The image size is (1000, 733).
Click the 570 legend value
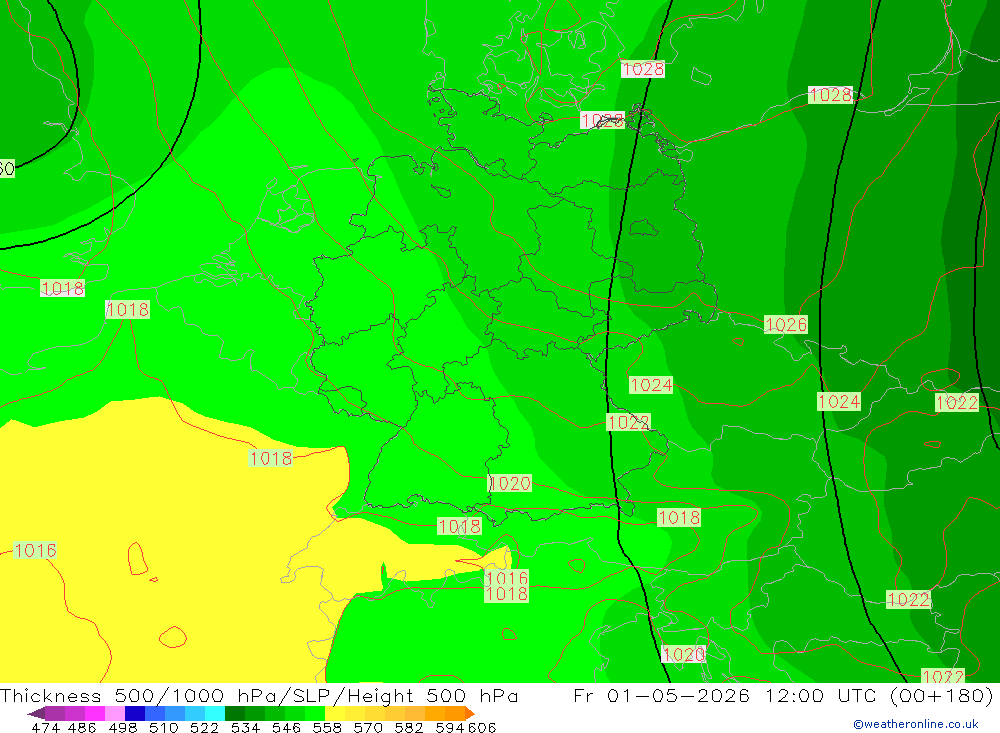367,727
